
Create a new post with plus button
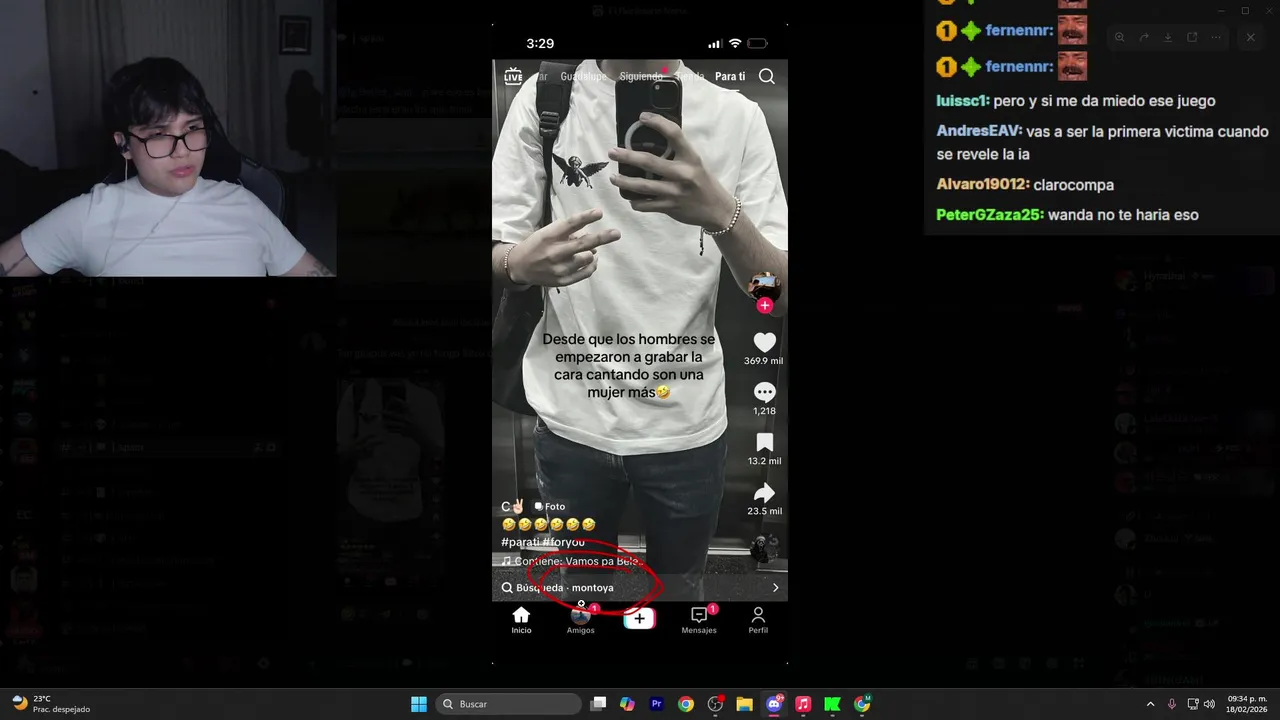click(639, 619)
